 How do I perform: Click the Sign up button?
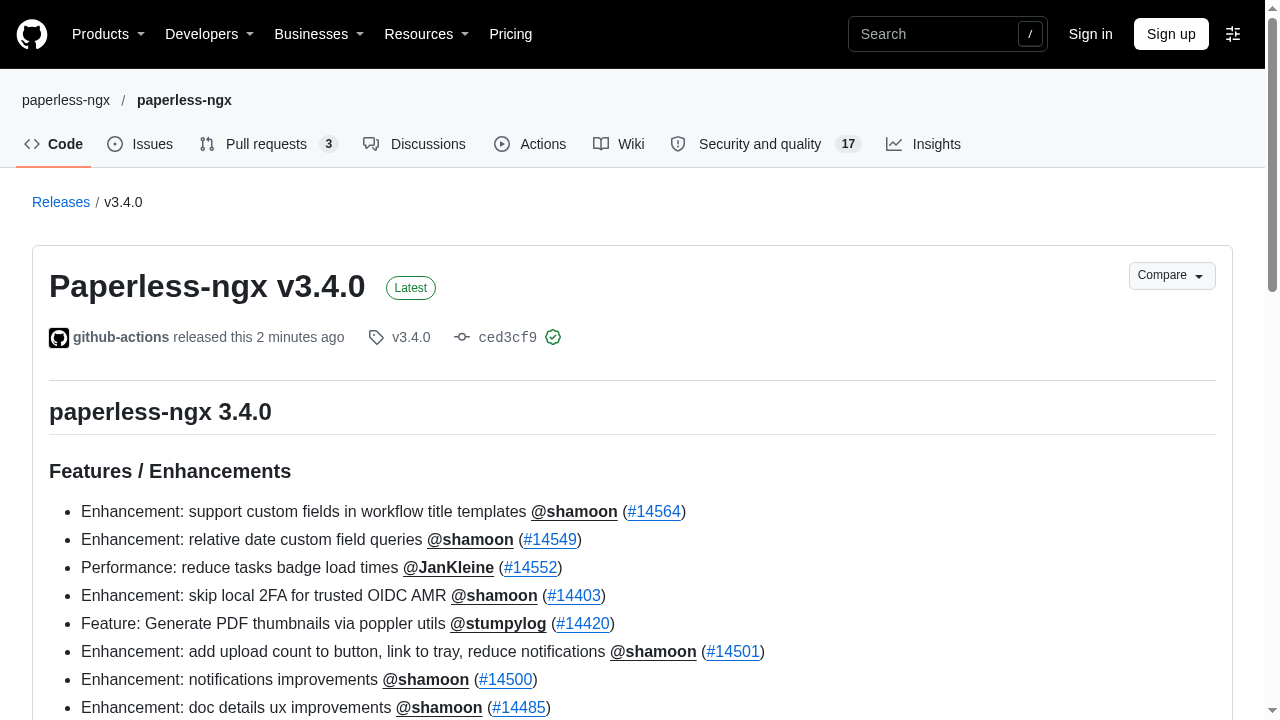click(x=1171, y=34)
